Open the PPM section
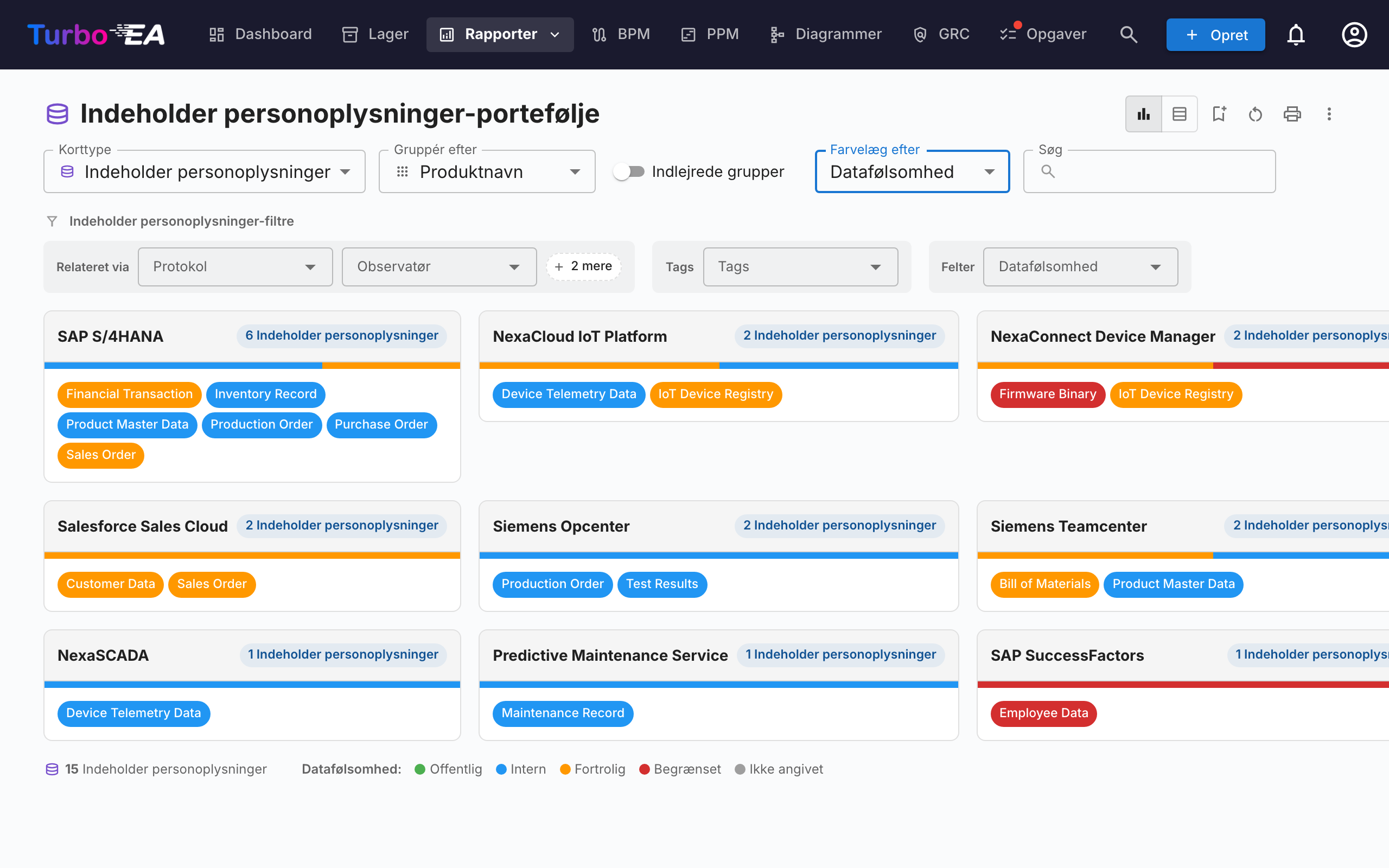This screenshot has width=1389, height=868. click(x=710, y=34)
